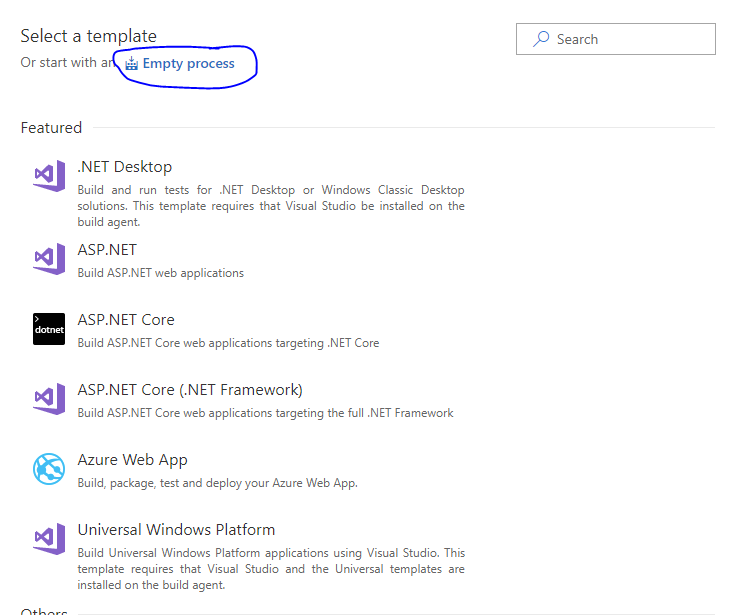Click 'Build ASP.NET web applications' description
The height and width of the screenshot is (615, 736).
tap(161, 273)
